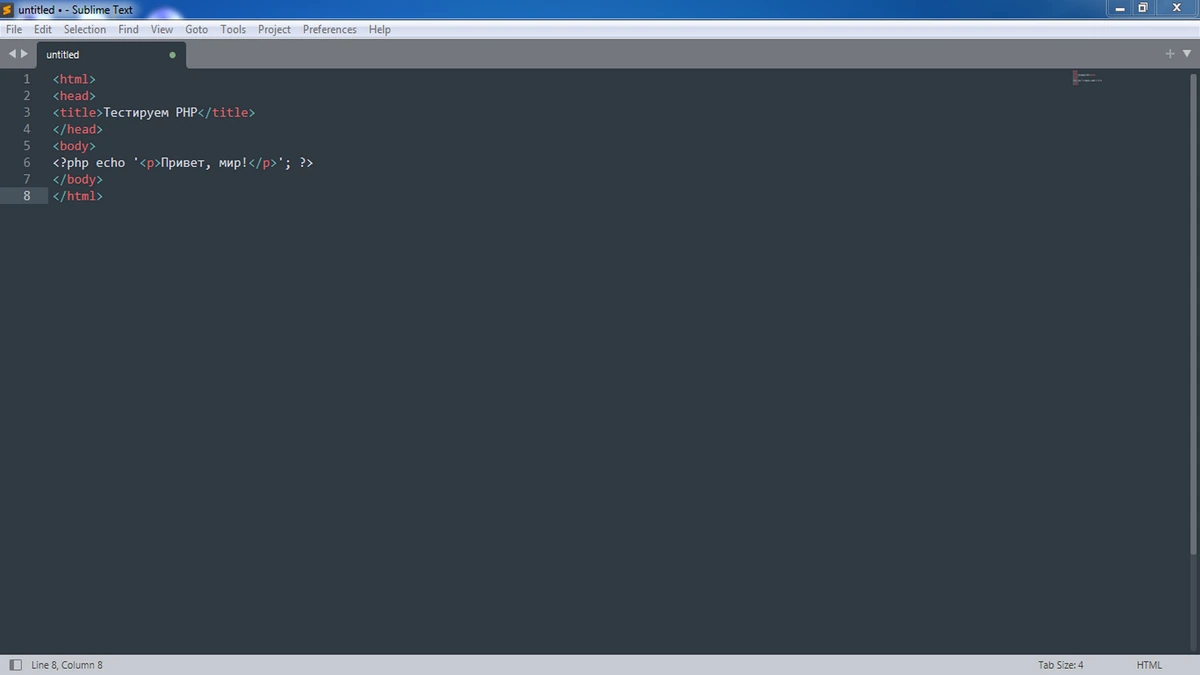Screen dimensions: 1200x675
Task: Restore down the Sublime Text window
Action: [1143, 7]
